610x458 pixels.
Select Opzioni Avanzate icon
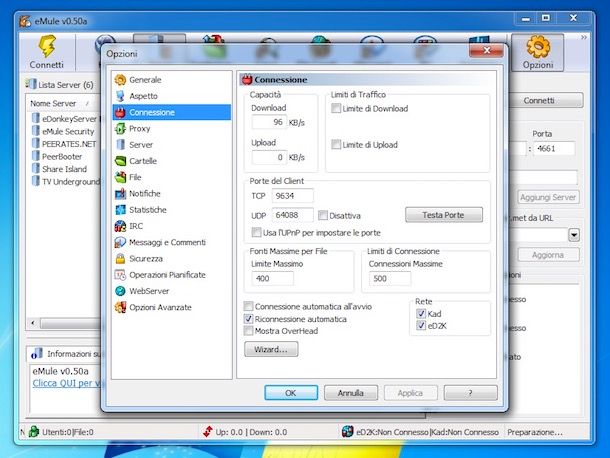pos(120,307)
